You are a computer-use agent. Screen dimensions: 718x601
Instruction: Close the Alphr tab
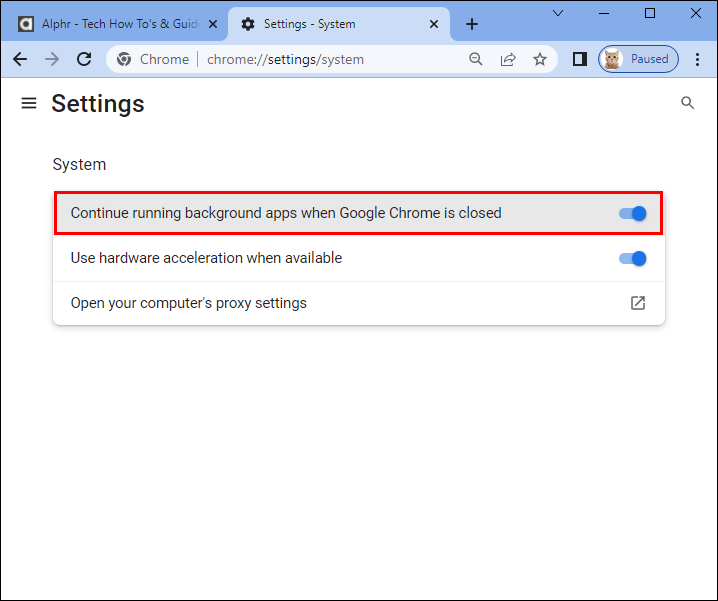(x=213, y=24)
